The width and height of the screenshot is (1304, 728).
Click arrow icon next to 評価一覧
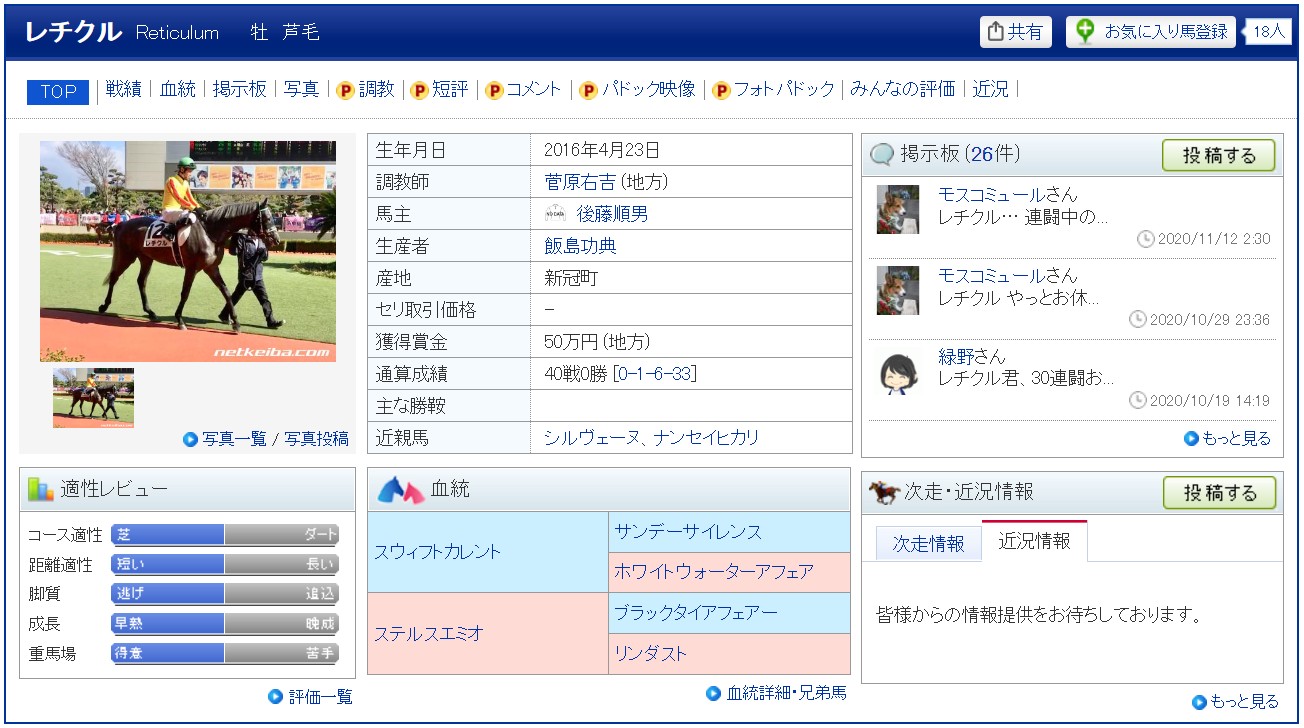(275, 696)
